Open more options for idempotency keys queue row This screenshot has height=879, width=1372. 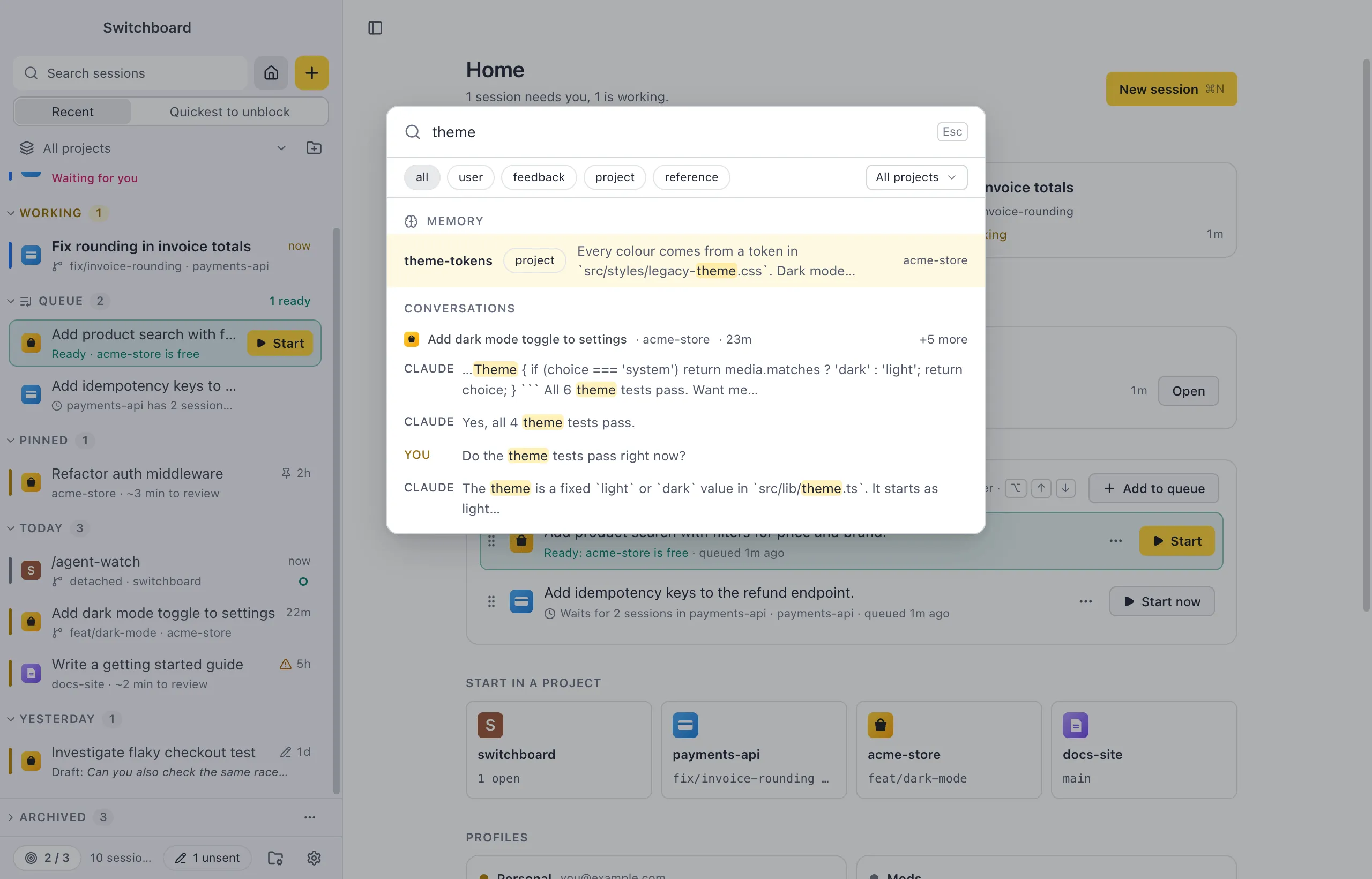(1085, 601)
